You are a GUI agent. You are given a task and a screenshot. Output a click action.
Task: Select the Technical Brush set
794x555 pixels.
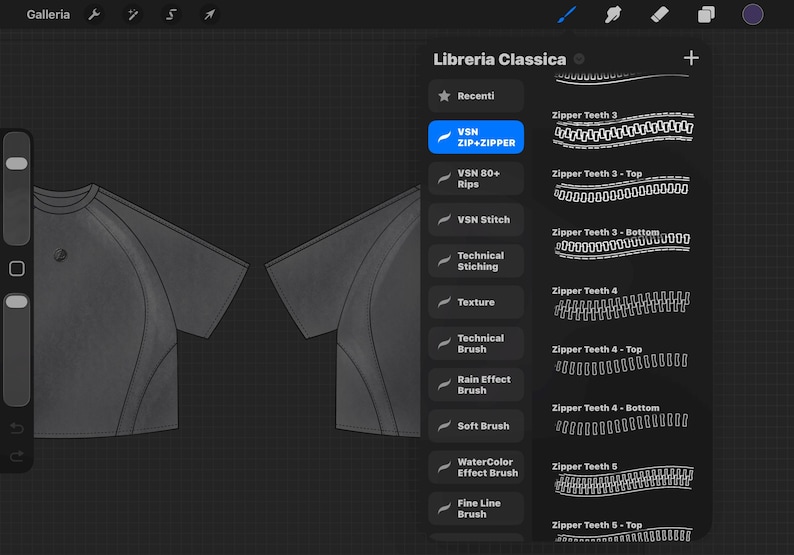476,344
